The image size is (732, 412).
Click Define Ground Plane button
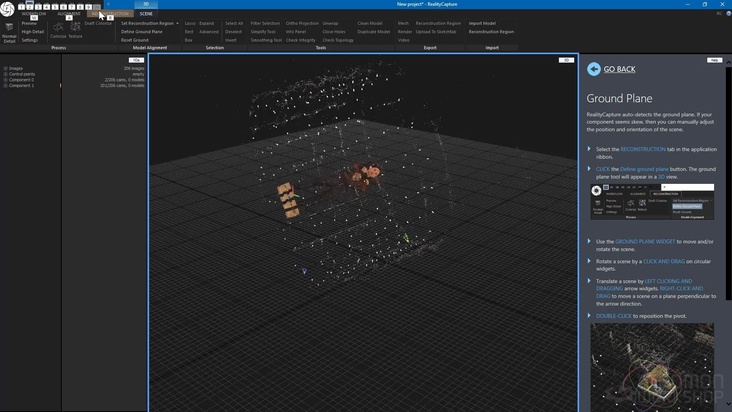point(142,32)
